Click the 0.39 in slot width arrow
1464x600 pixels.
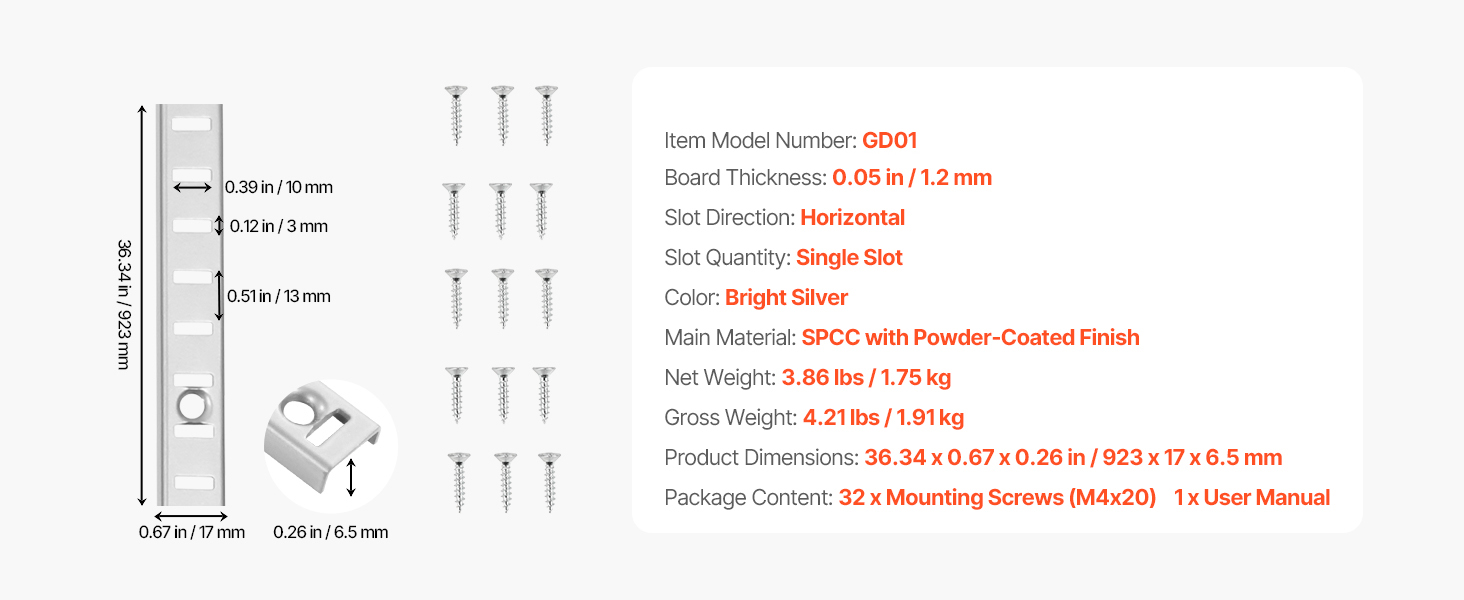(x=192, y=187)
